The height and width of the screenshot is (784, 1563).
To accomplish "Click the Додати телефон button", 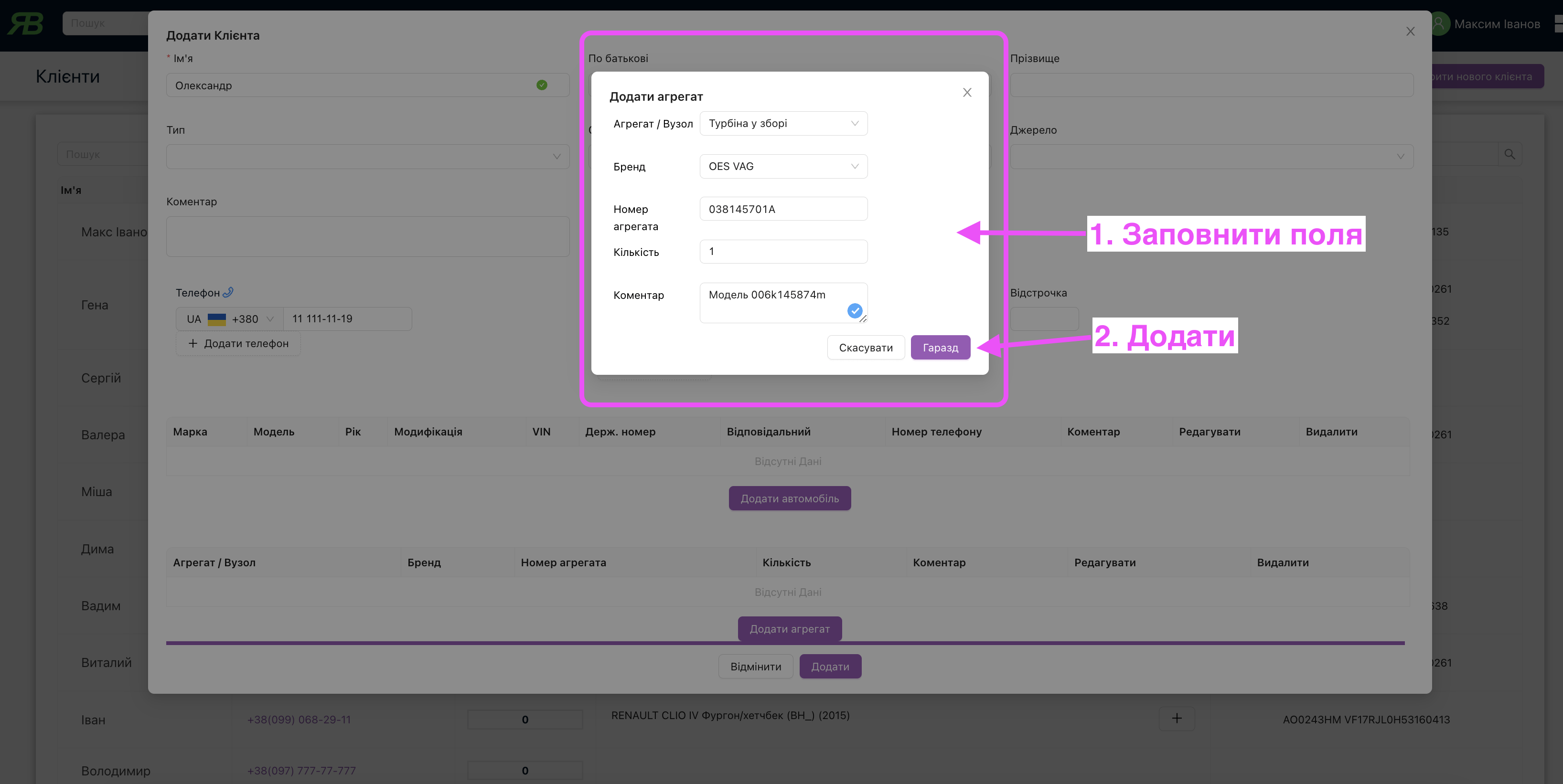I will click(x=238, y=343).
